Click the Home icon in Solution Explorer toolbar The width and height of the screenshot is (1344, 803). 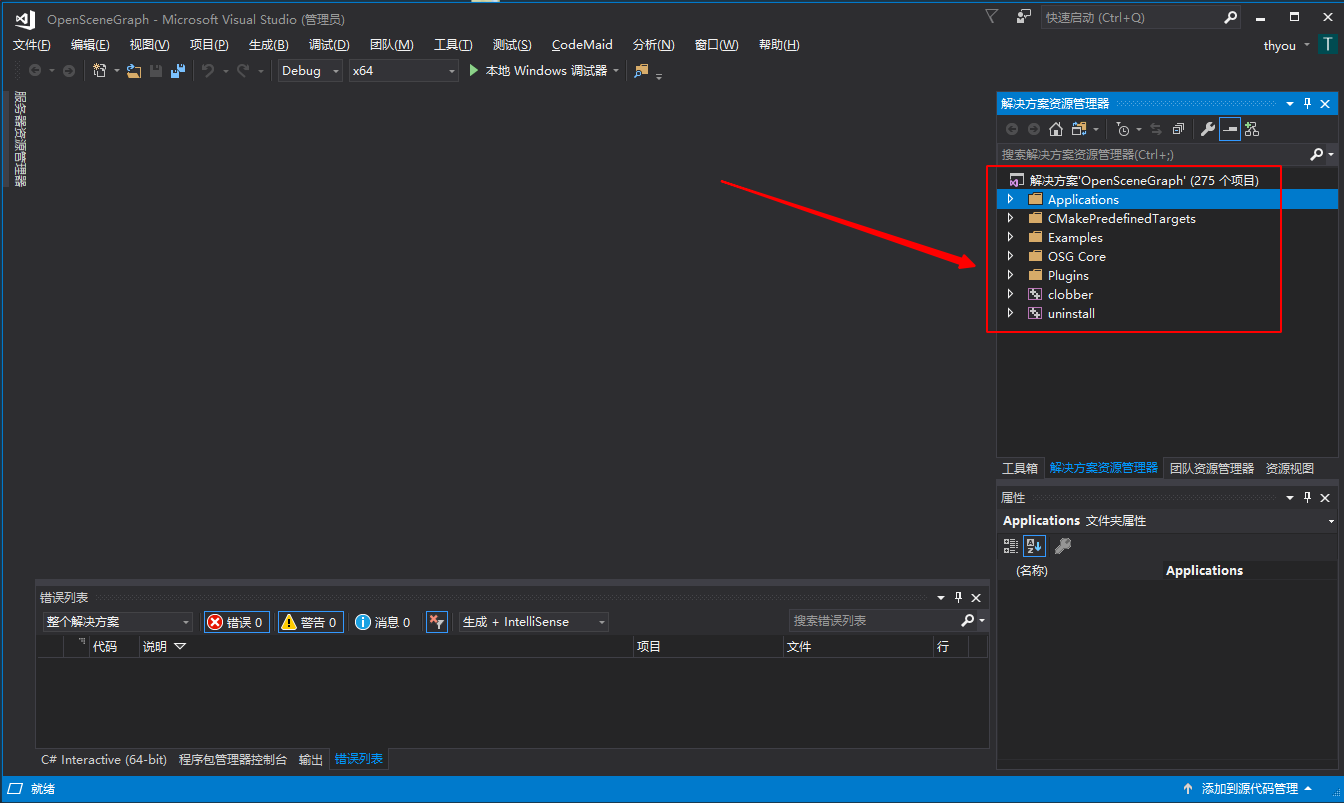click(x=1055, y=129)
